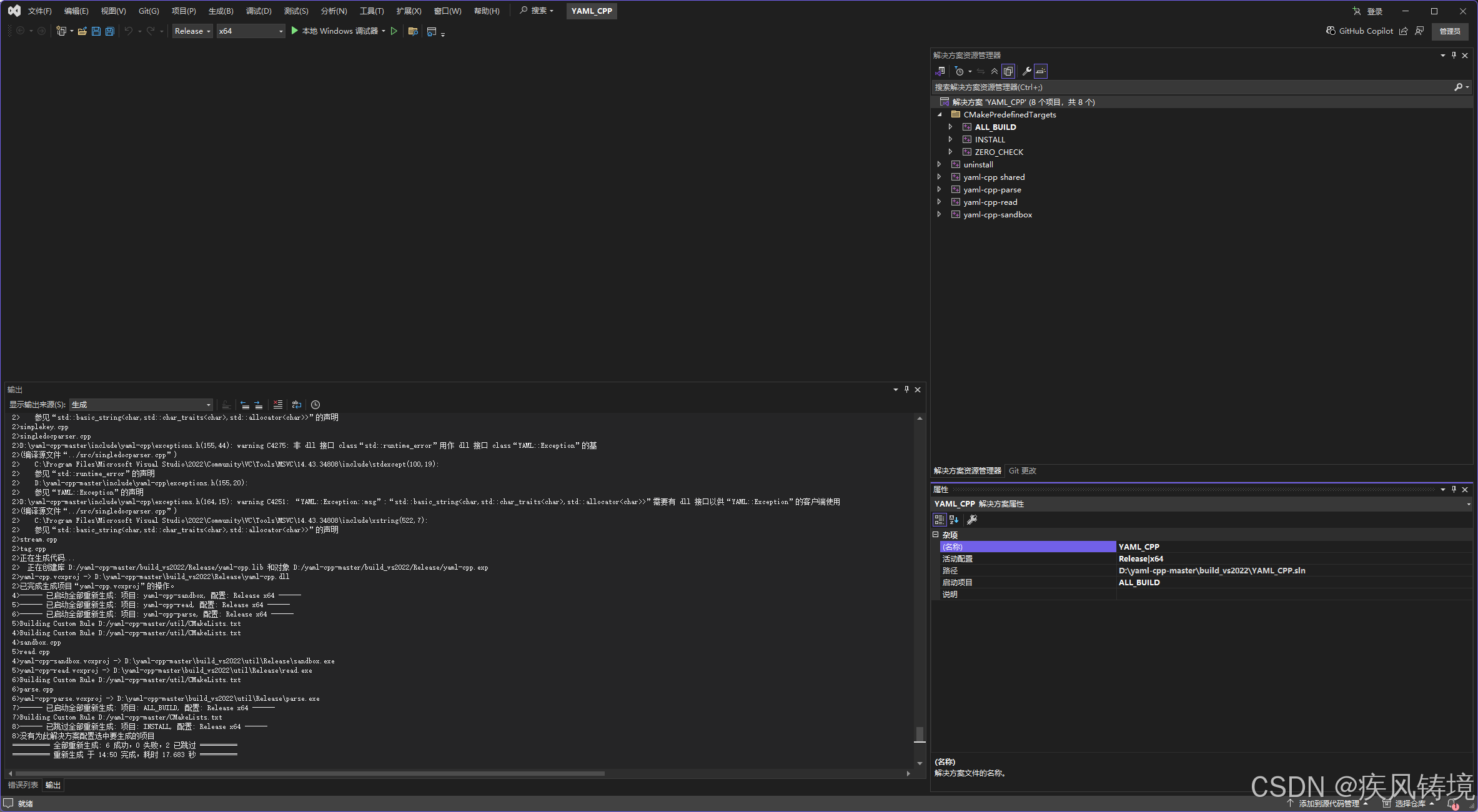Screen dimensions: 1478x812
Task: Click the Save All toolbar icon
Action: [x=110, y=31]
